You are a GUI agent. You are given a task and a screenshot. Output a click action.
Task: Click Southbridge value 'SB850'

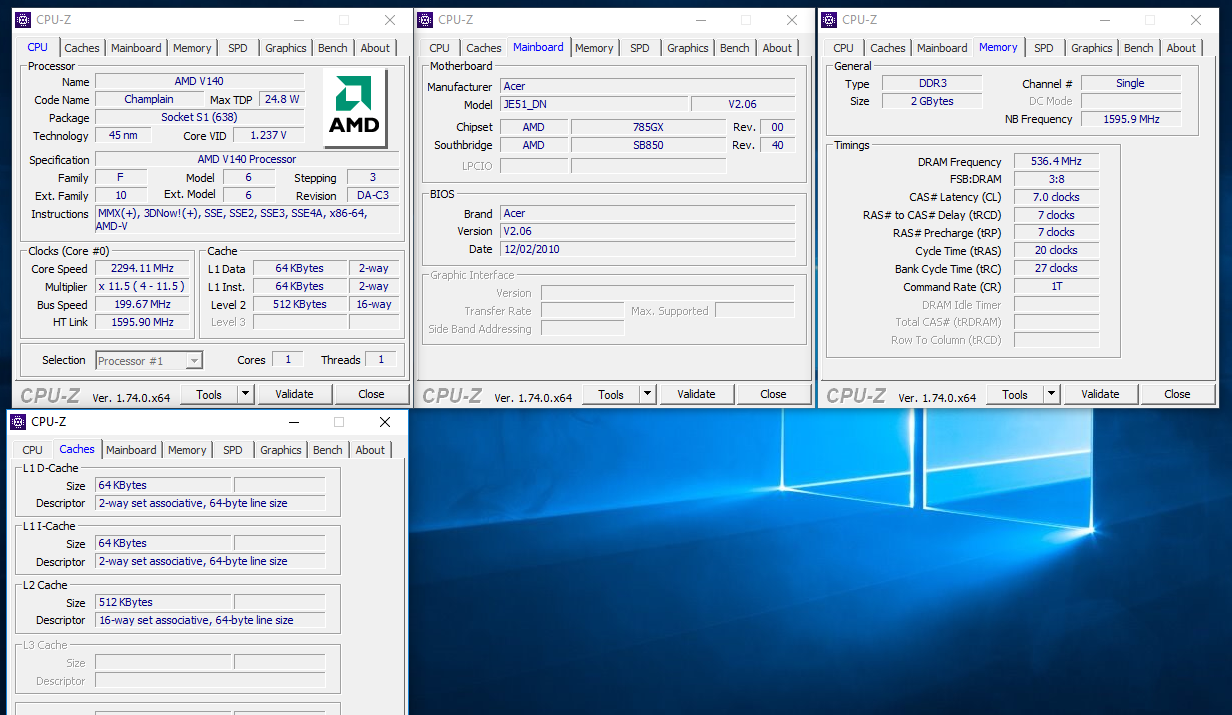coord(647,145)
